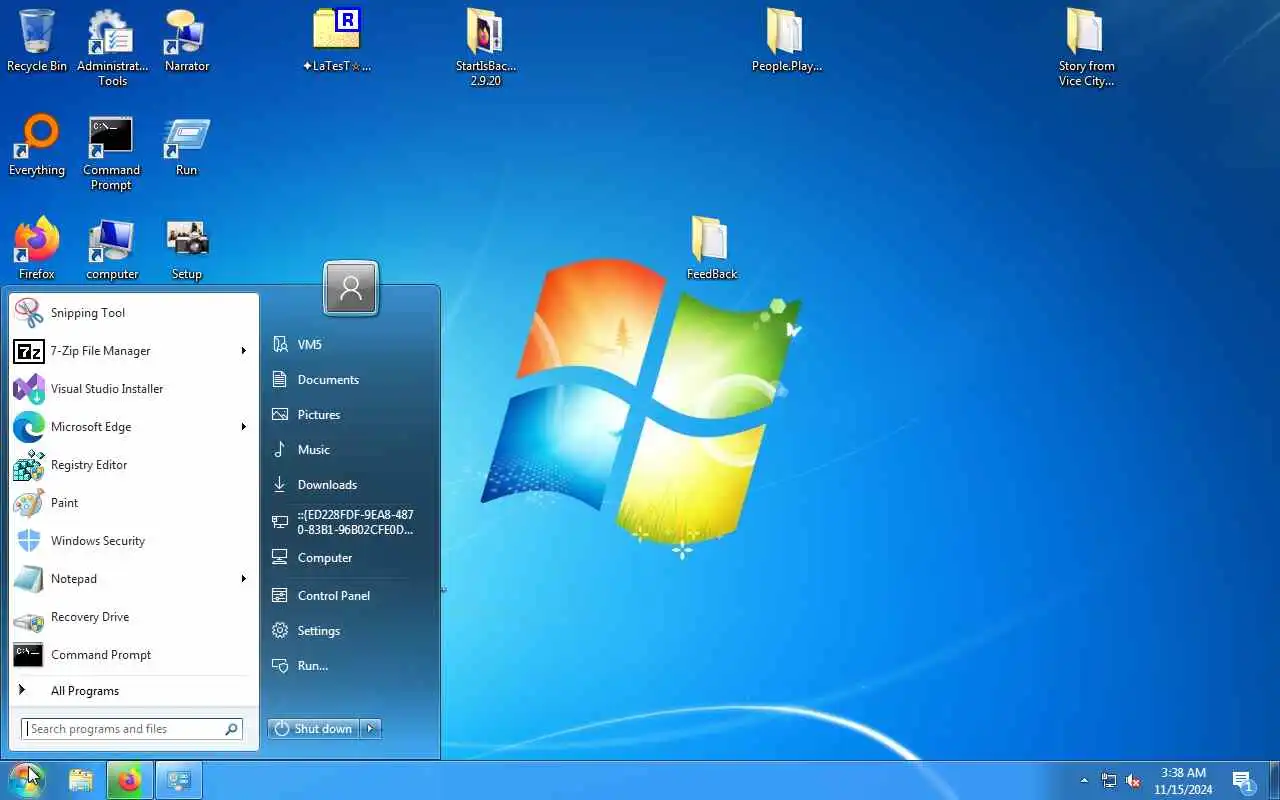The height and width of the screenshot is (800, 1280).
Task: Select the StartIsBack 2.9.20 folder
Action: [486, 47]
